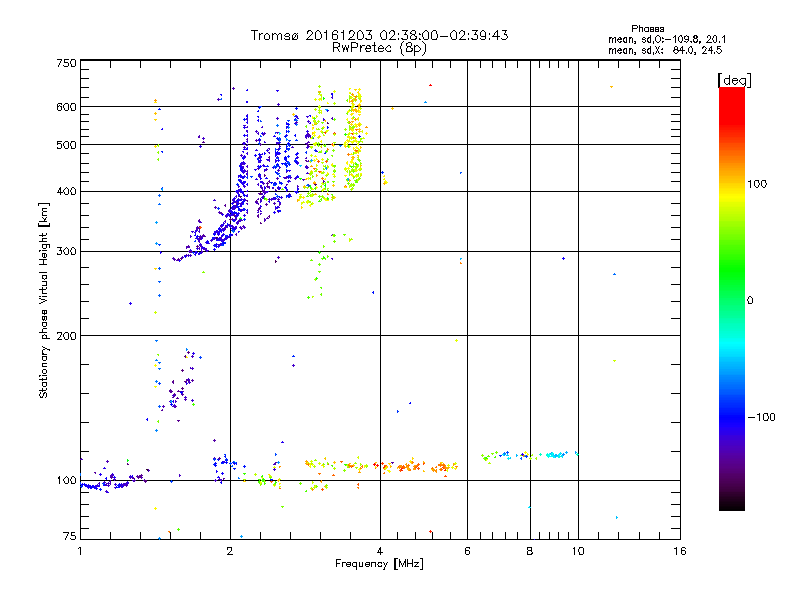Image resolution: width=800 pixels, height=600 pixels.
Task: Click the y-axis tick label '75'
Action: point(70,536)
